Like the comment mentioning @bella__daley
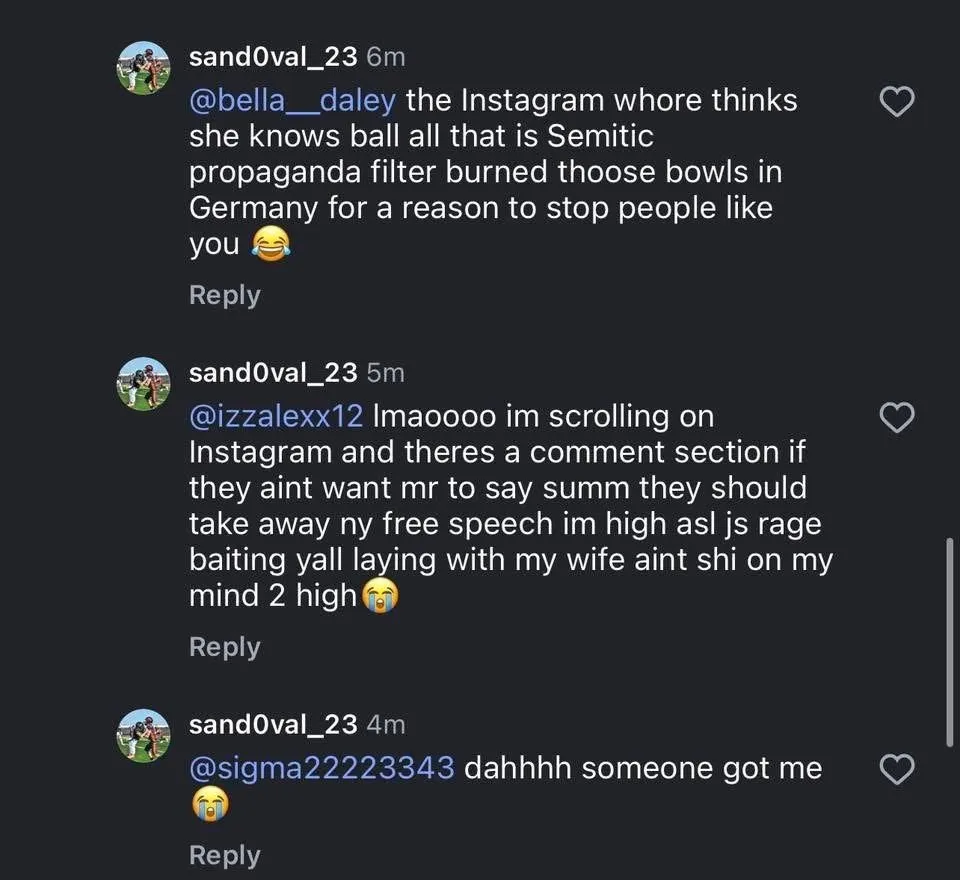This screenshot has height=880, width=960. [x=896, y=102]
